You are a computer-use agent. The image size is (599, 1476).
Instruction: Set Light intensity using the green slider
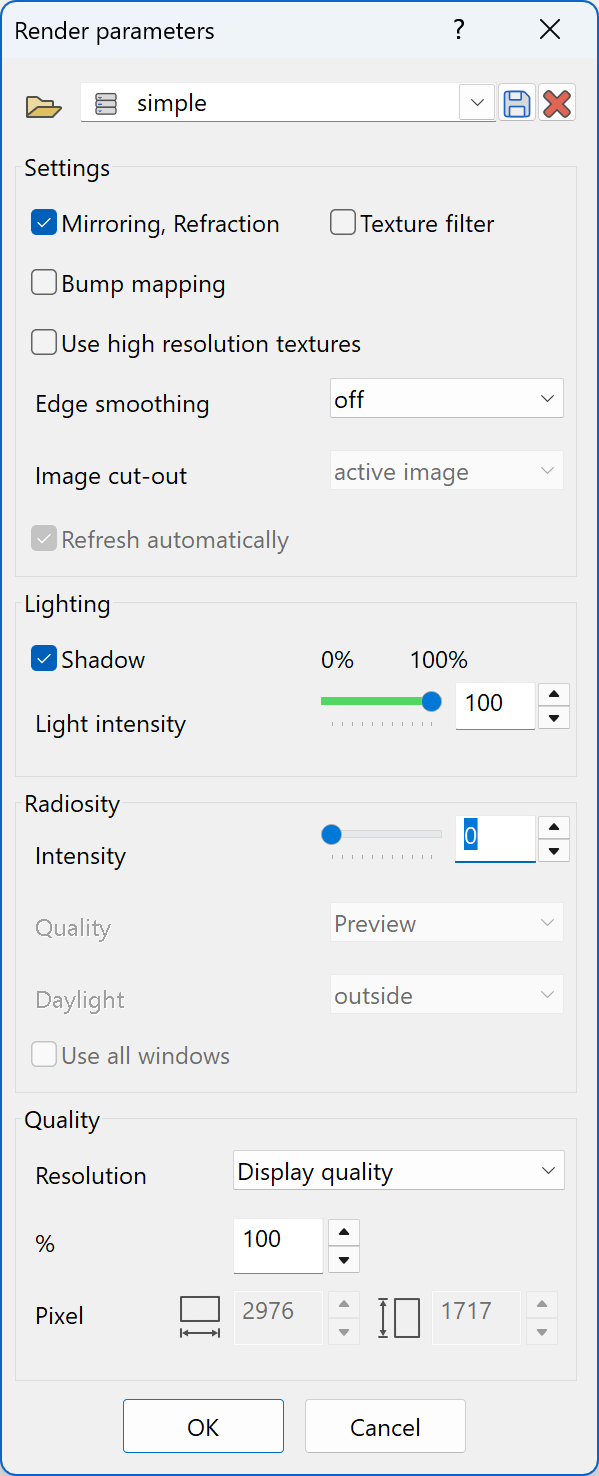[430, 702]
